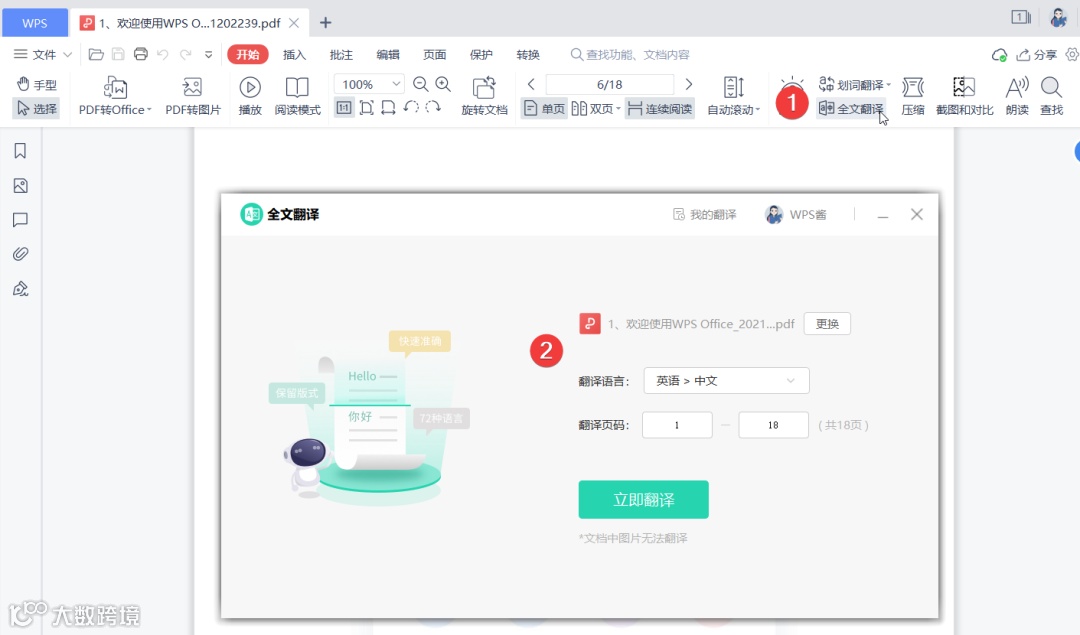Toggle continuous reading (连续阅读)
The width and height of the screenshot is (1080, 635).
660,109
